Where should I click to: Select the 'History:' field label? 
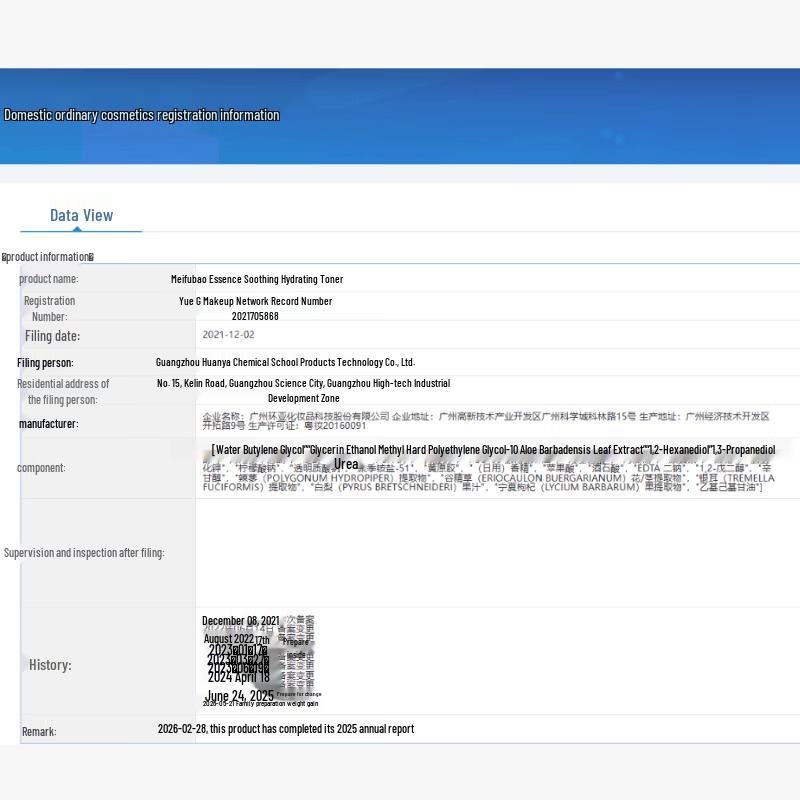point(50,665)
